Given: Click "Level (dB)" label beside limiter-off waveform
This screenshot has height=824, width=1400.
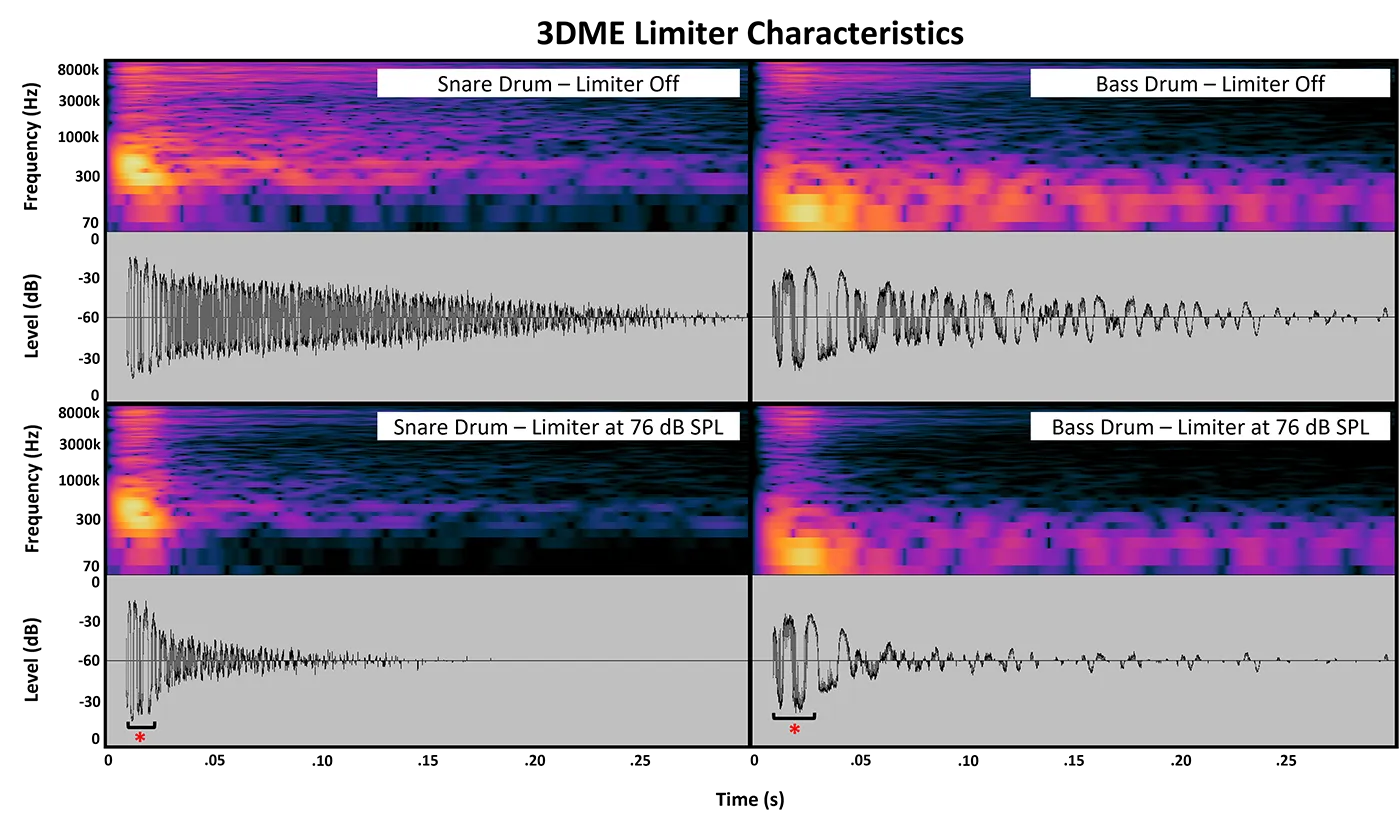Looking at the screenshot, I should click(x=31, y=317).
